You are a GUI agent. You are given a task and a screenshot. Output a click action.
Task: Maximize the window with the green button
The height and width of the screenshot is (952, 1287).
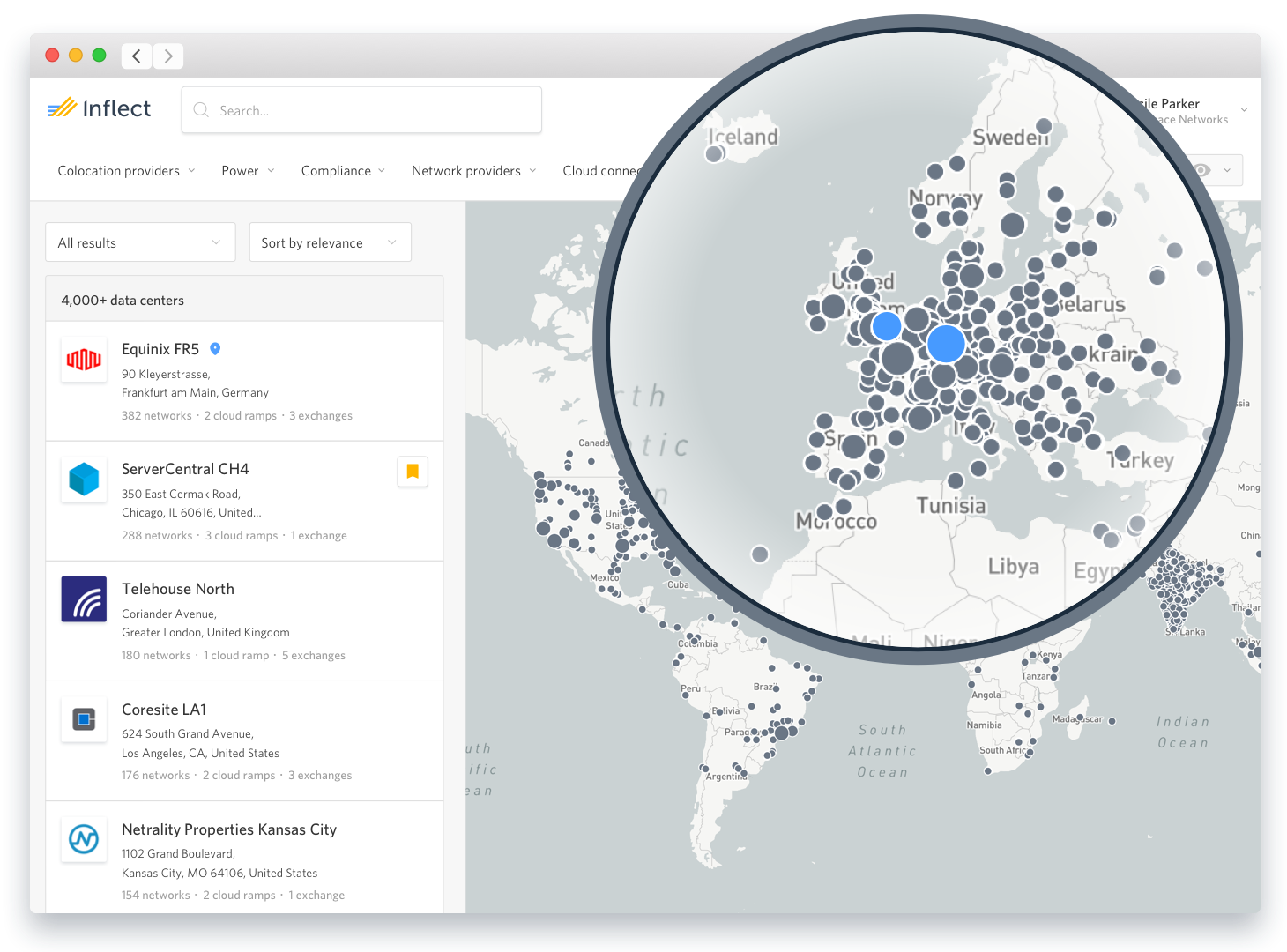click(x=100, y=56)
